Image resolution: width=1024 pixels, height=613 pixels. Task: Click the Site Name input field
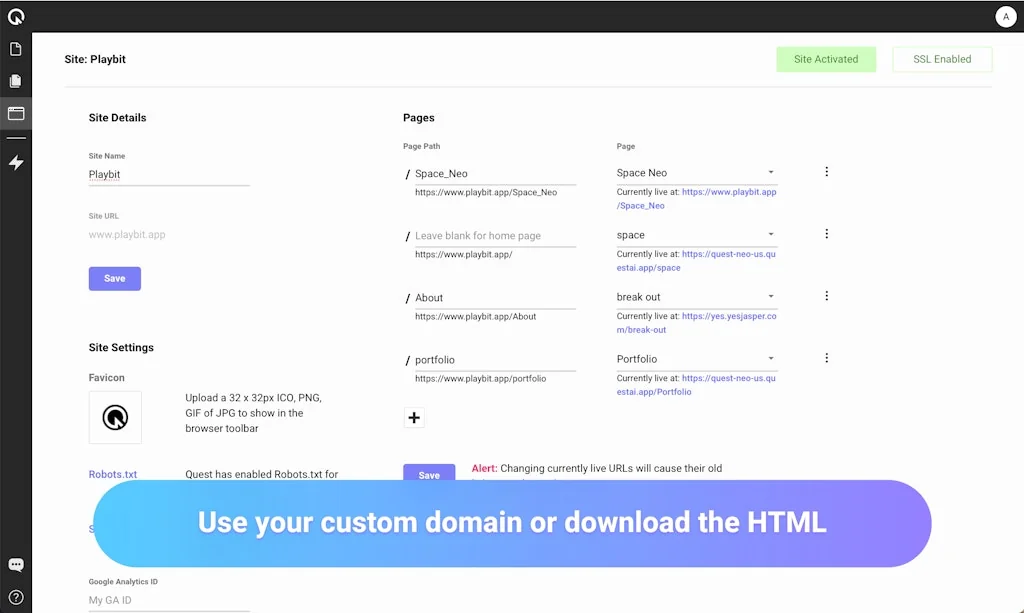pos(169,175)
